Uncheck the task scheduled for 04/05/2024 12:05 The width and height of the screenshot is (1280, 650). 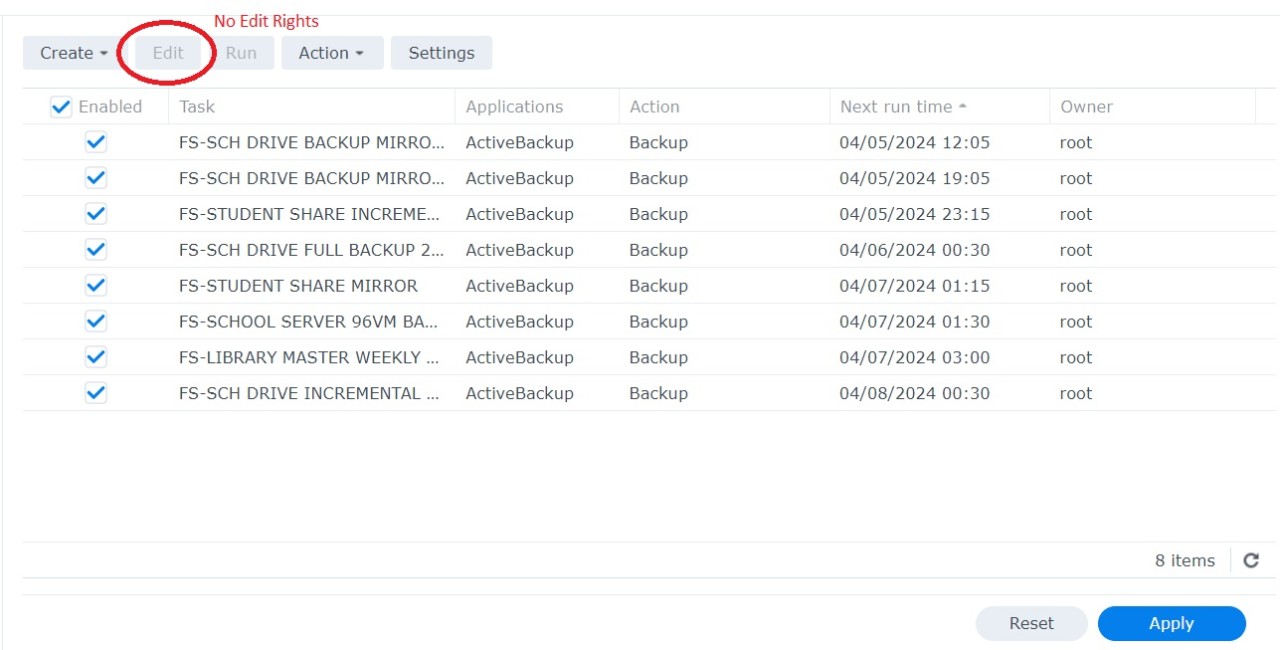[x=96, y=143]
